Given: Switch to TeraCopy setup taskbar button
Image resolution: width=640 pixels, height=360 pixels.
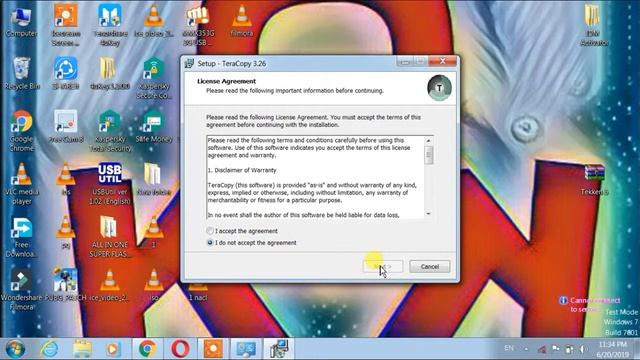Looking at the screenshot, I should point(279,349).
